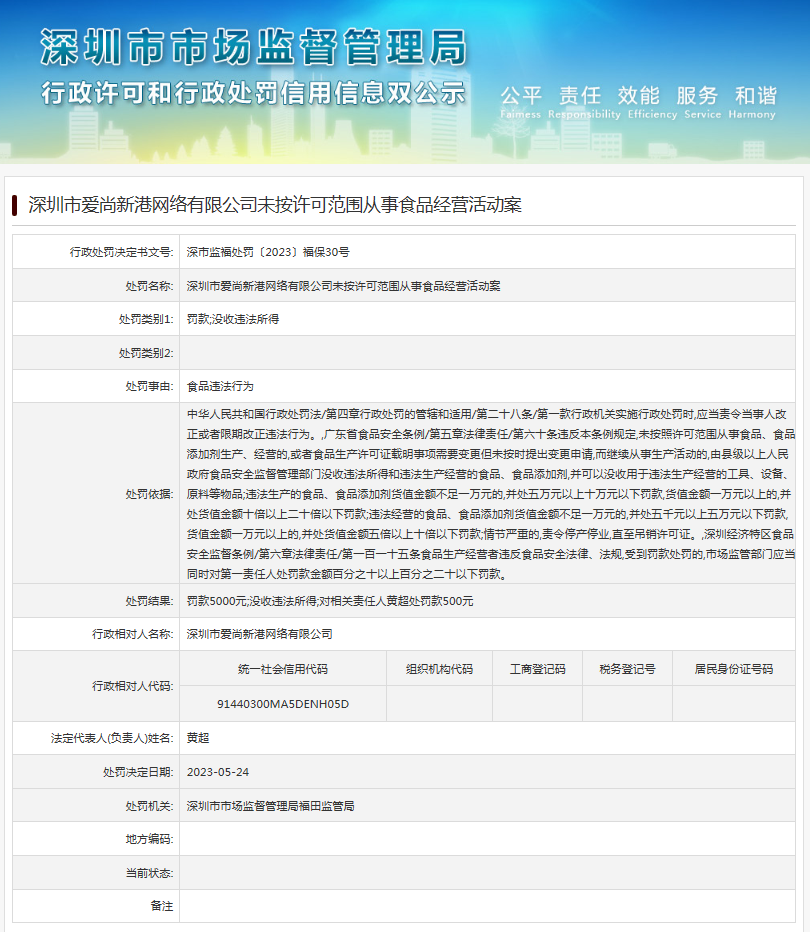
Task: Click the red bar marker beside the case title
Action: tap(15, 206)
